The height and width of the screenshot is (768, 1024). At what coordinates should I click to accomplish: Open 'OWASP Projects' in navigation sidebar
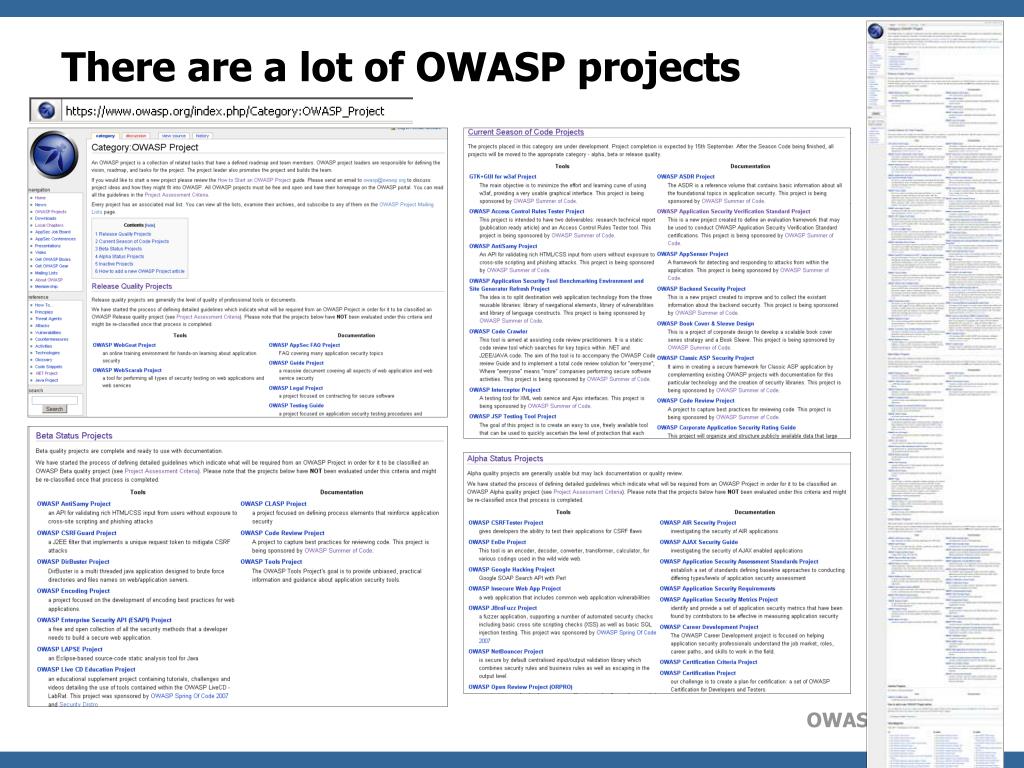[50, 212]
